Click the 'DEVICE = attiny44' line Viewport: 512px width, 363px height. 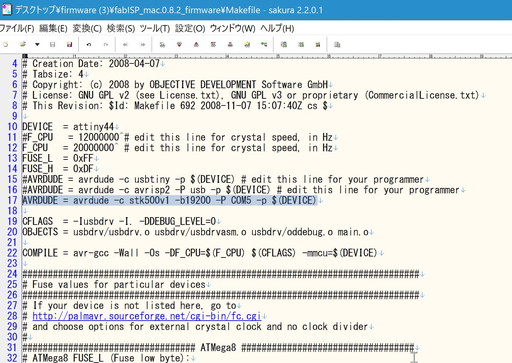click(68, 127)
